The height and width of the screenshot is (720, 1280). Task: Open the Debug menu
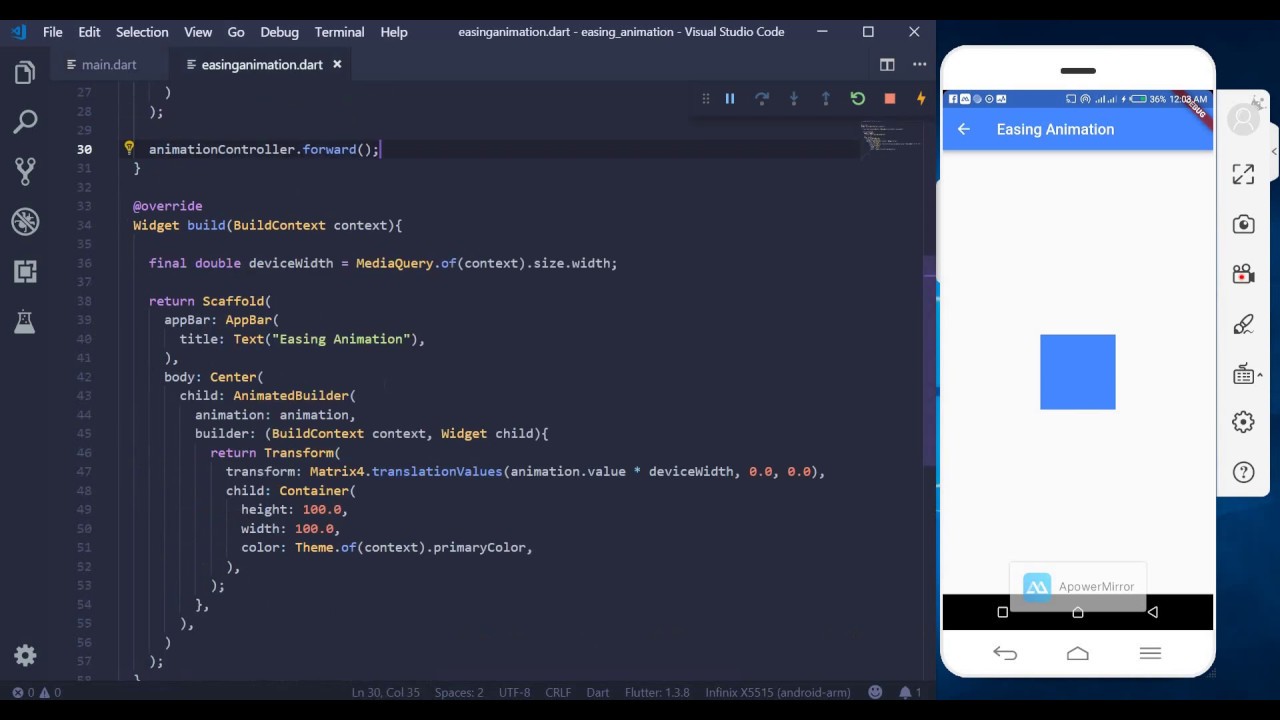(x=280, y=32)
